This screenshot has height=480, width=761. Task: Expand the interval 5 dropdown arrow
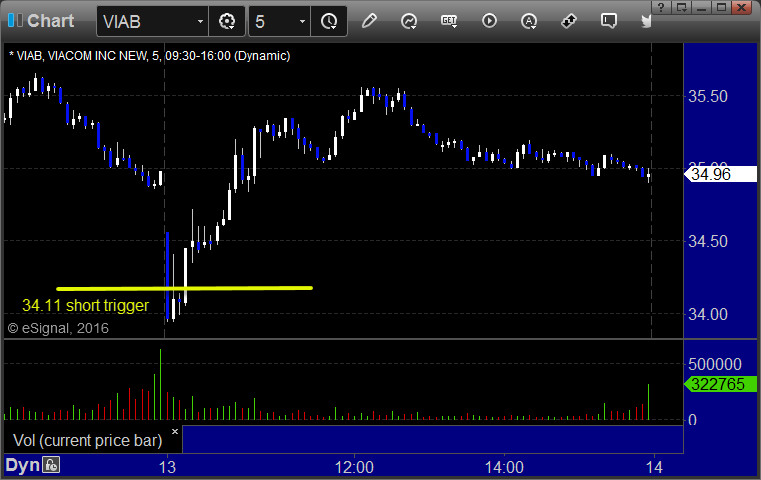pyautogui.click(x=302, y=21)
